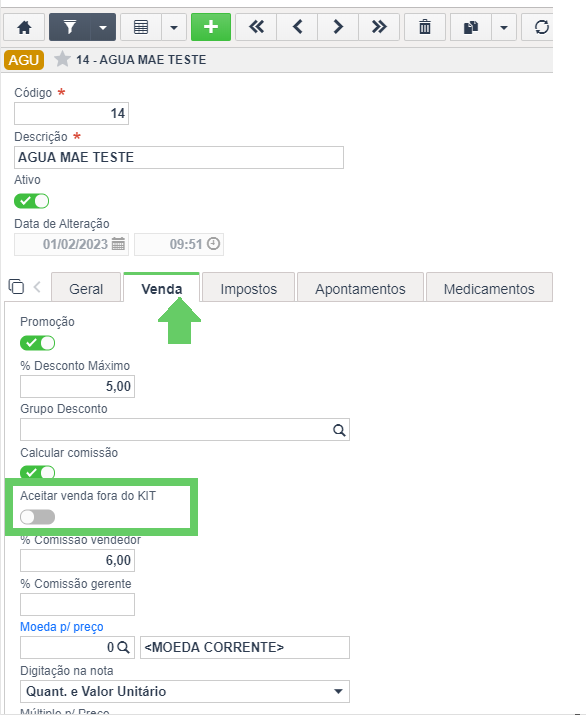Click the green add new record button
Screen dimensions: 586x715
click(211, 27)
